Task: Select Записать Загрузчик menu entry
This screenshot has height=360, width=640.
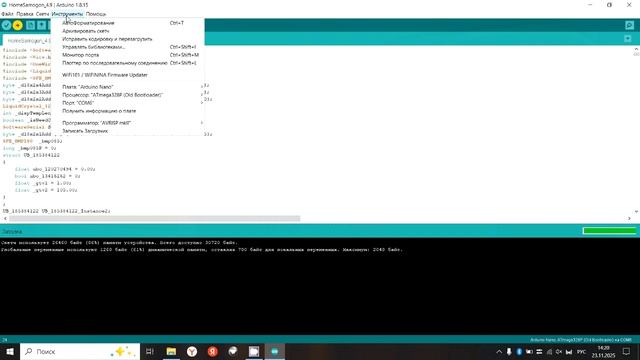Action: (127, 131)
